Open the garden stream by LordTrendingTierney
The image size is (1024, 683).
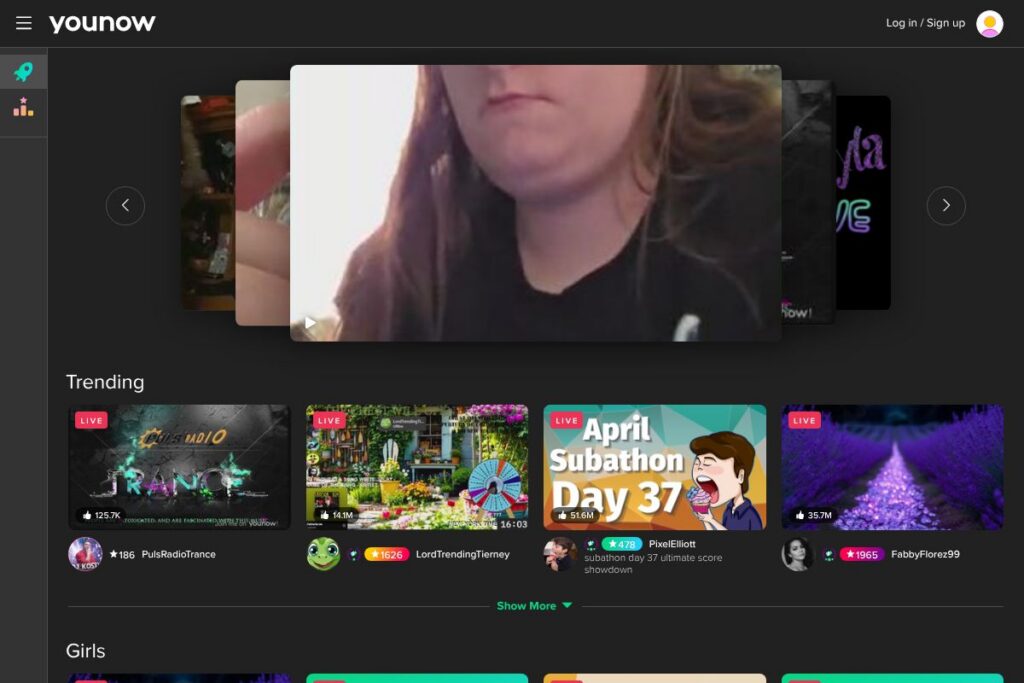pos(417,467)
